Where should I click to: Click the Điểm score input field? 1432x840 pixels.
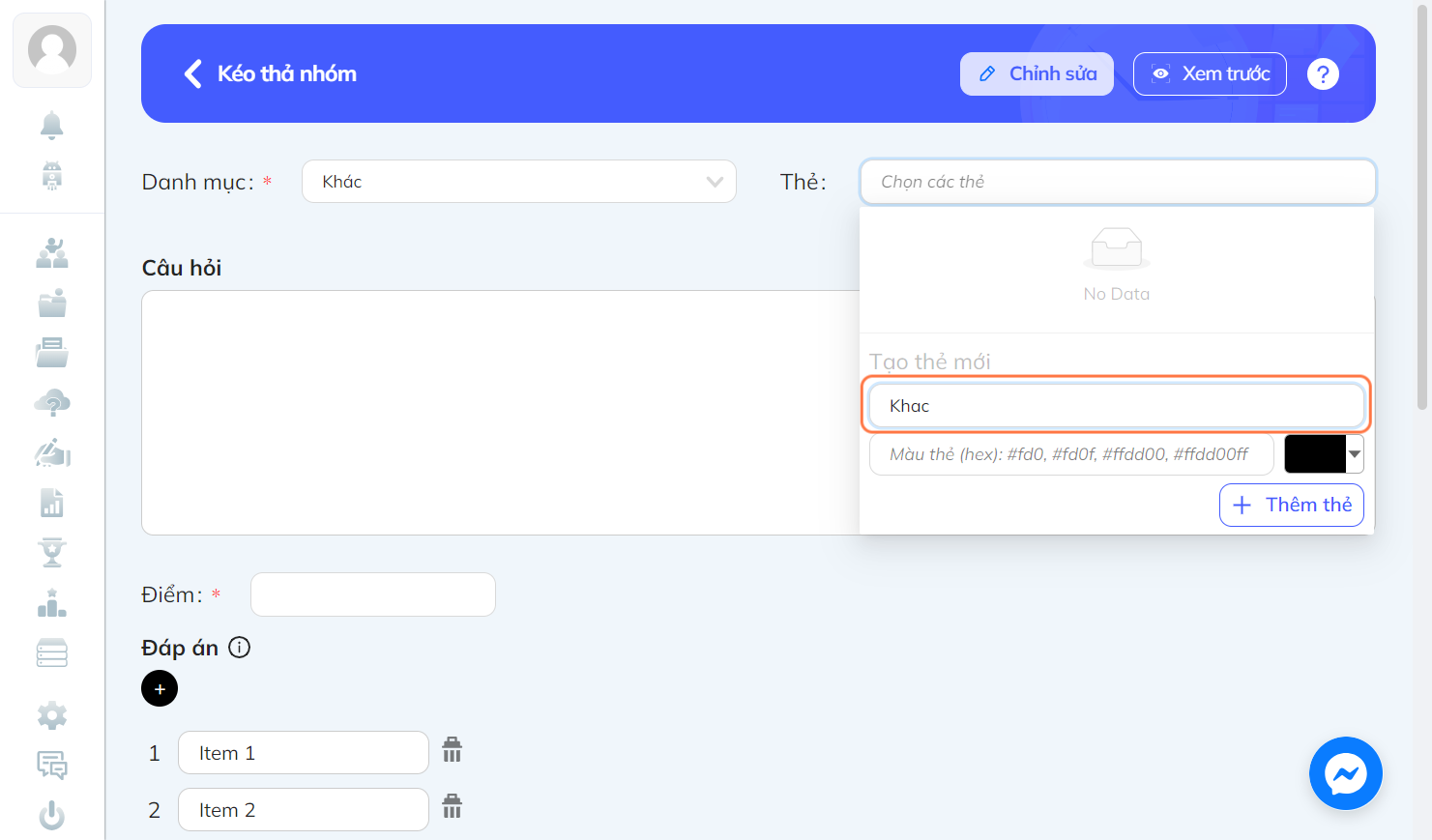(373, 594)
